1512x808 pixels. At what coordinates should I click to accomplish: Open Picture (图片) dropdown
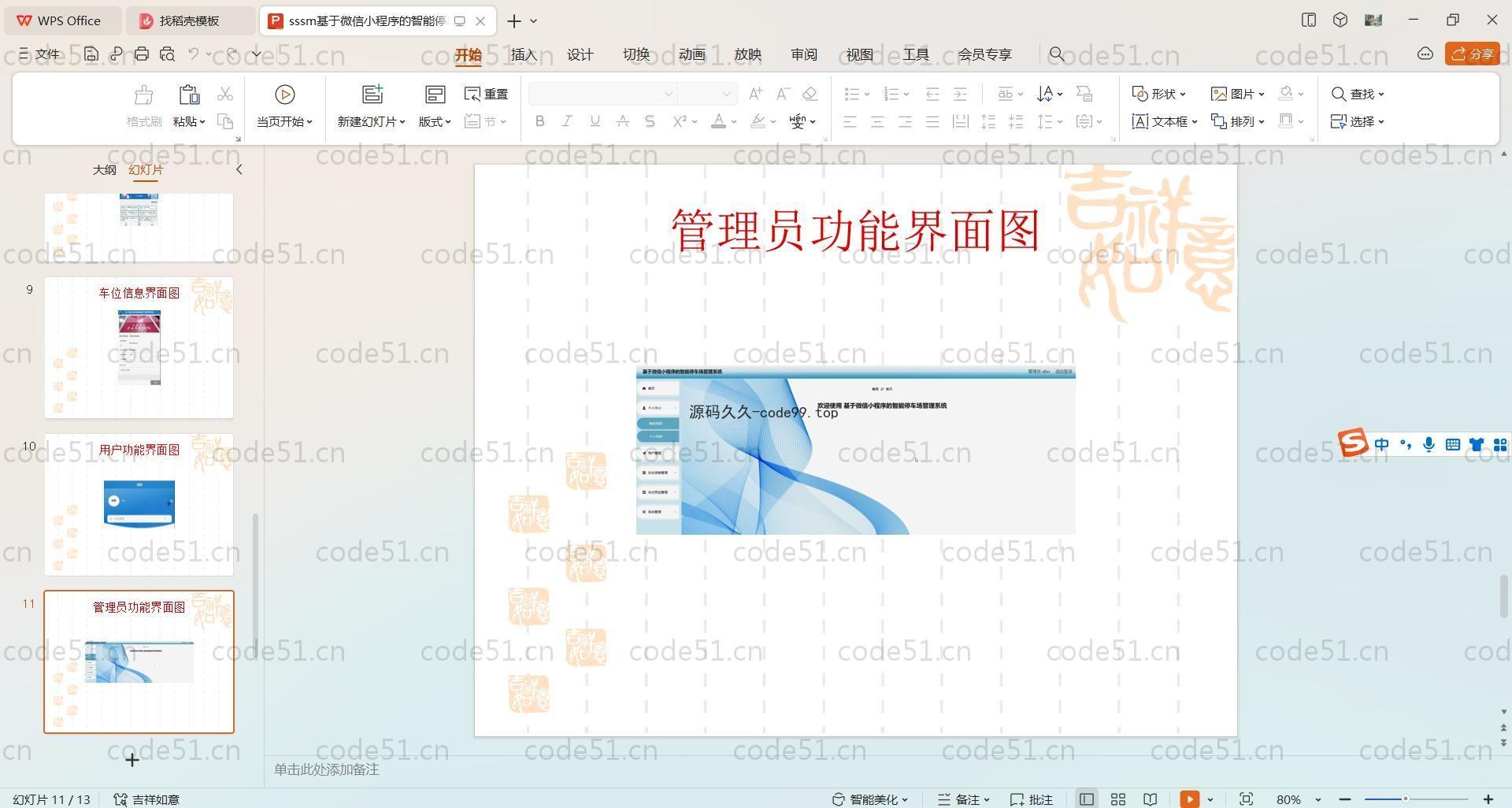(x=1237, y=95)
